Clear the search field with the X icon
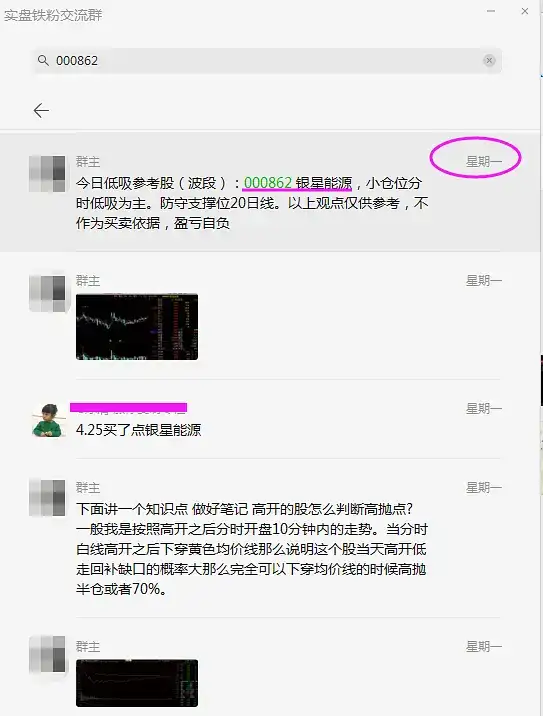 click(x=489, y=60)
